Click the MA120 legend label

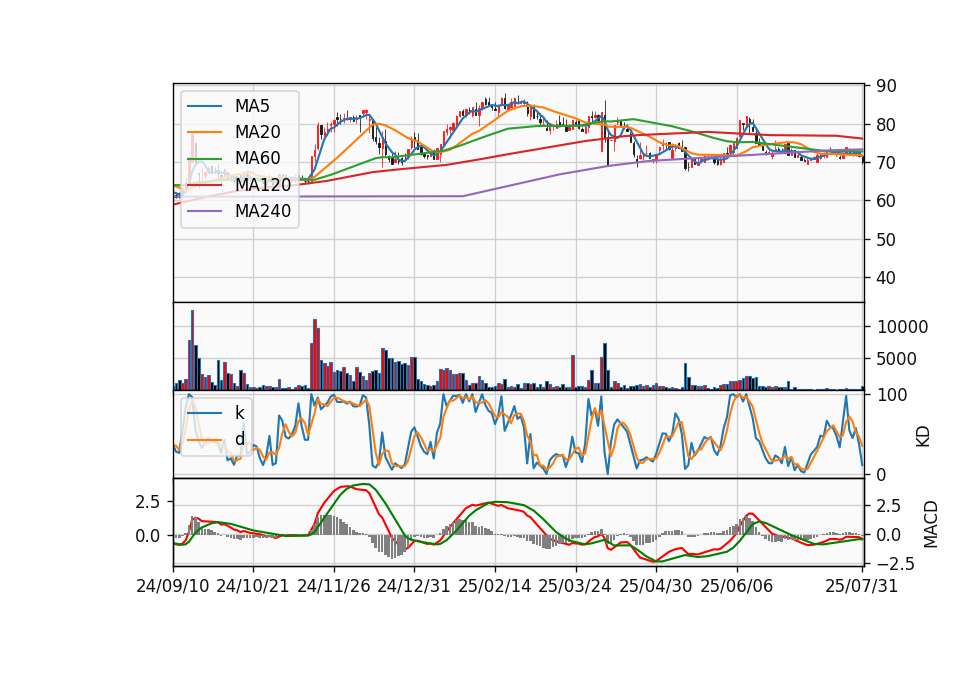(x=263, y=185)
